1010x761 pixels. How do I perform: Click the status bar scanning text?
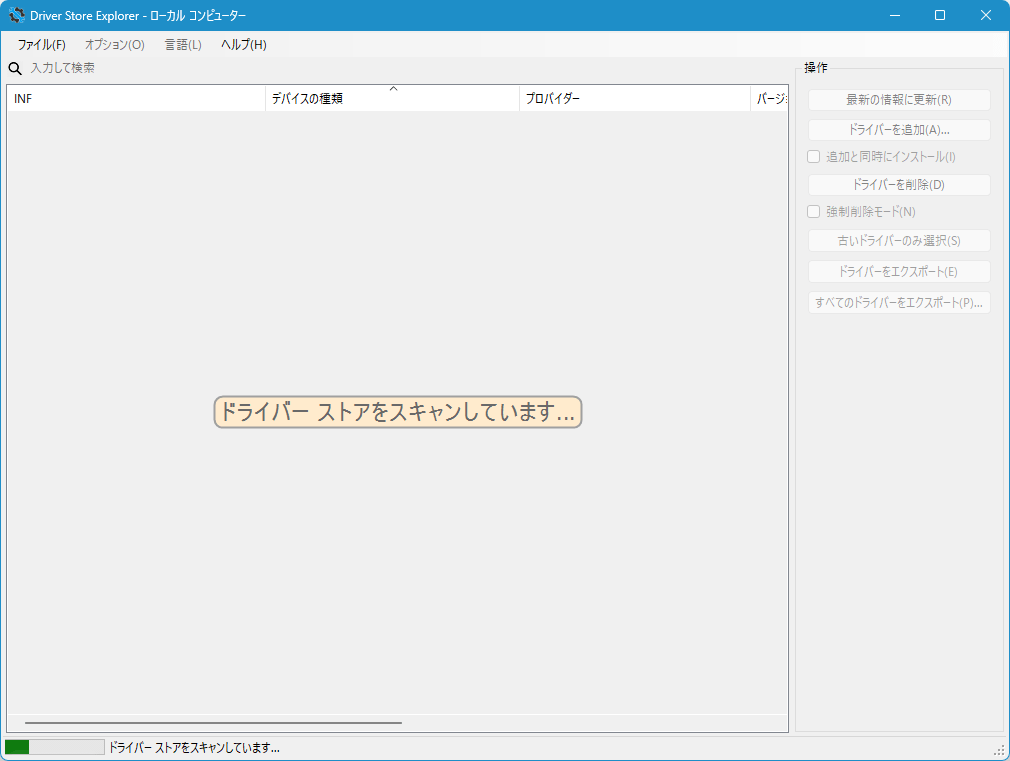194,747
